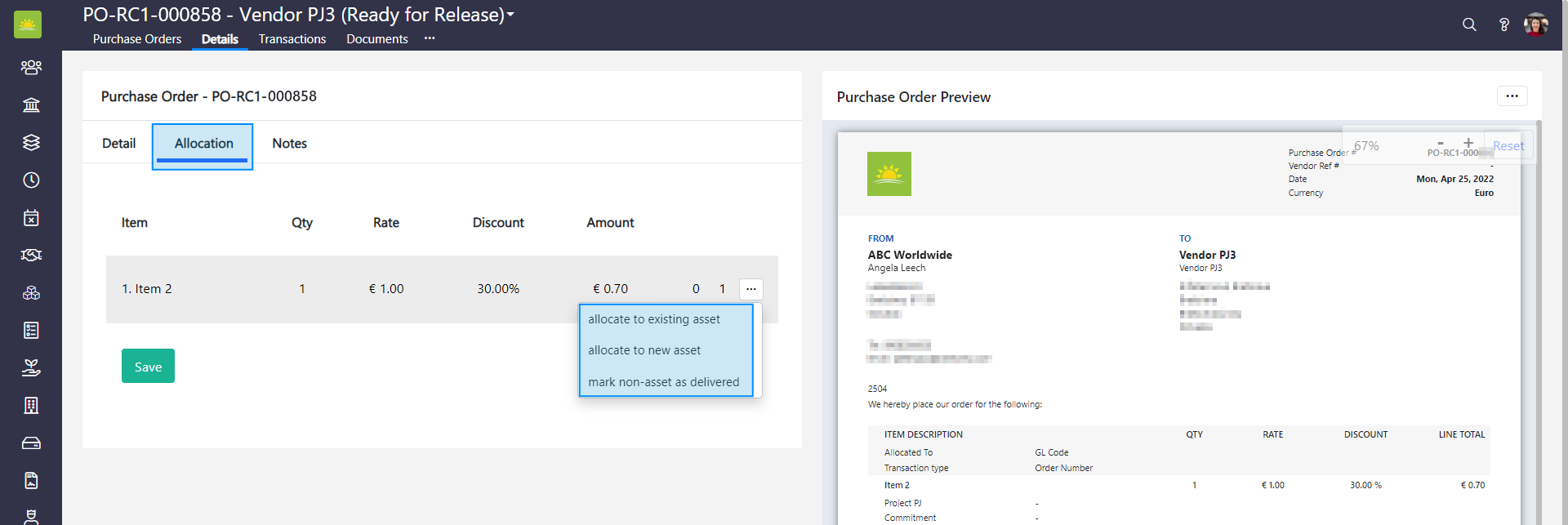This screenshot has height=525, width=1568.
Task: Click the clock icon in sidebar
Action: tap(31, 180)
